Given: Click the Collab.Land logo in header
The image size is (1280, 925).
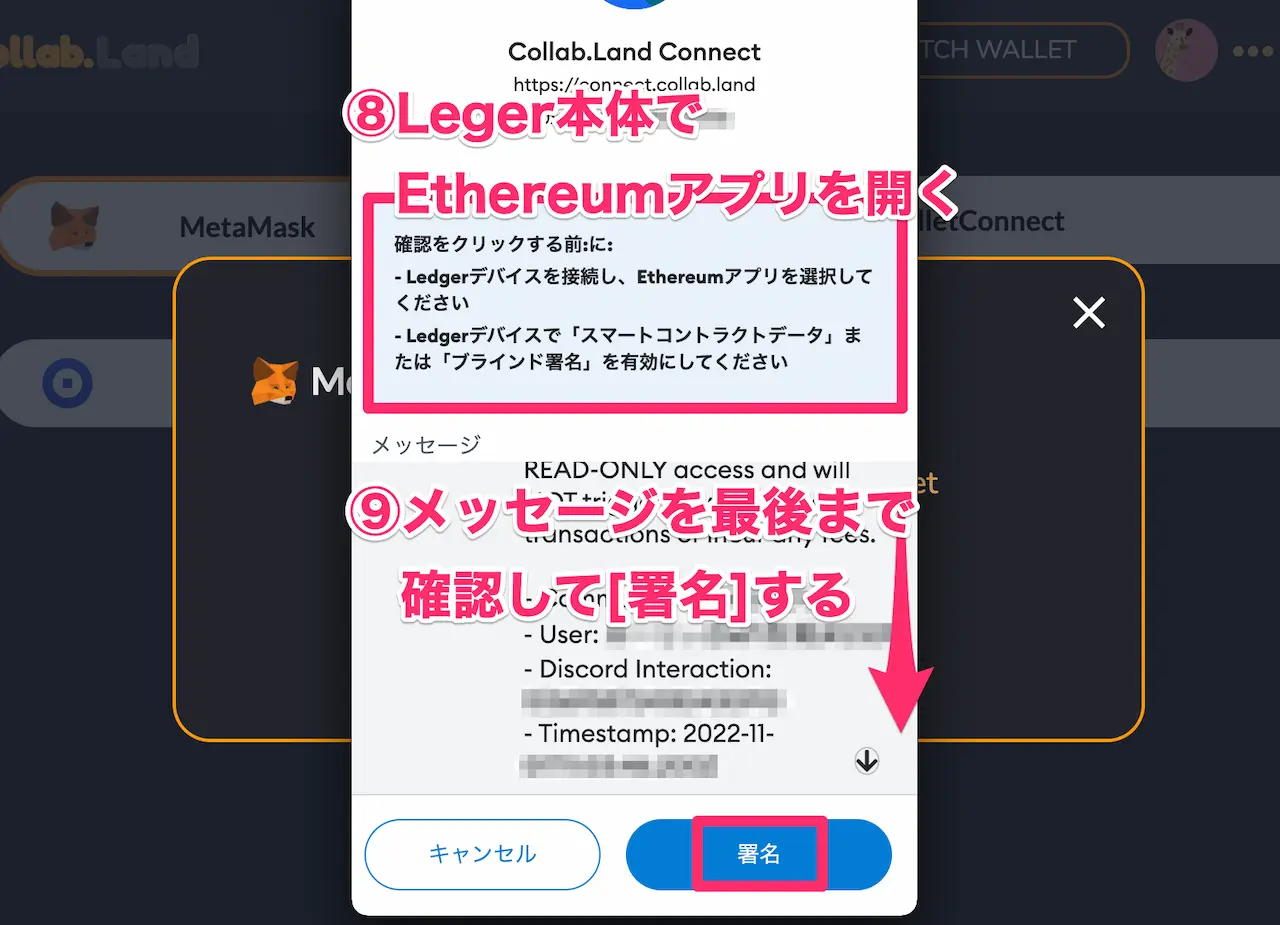Looking at the screenshot, I should pos(100,51).
